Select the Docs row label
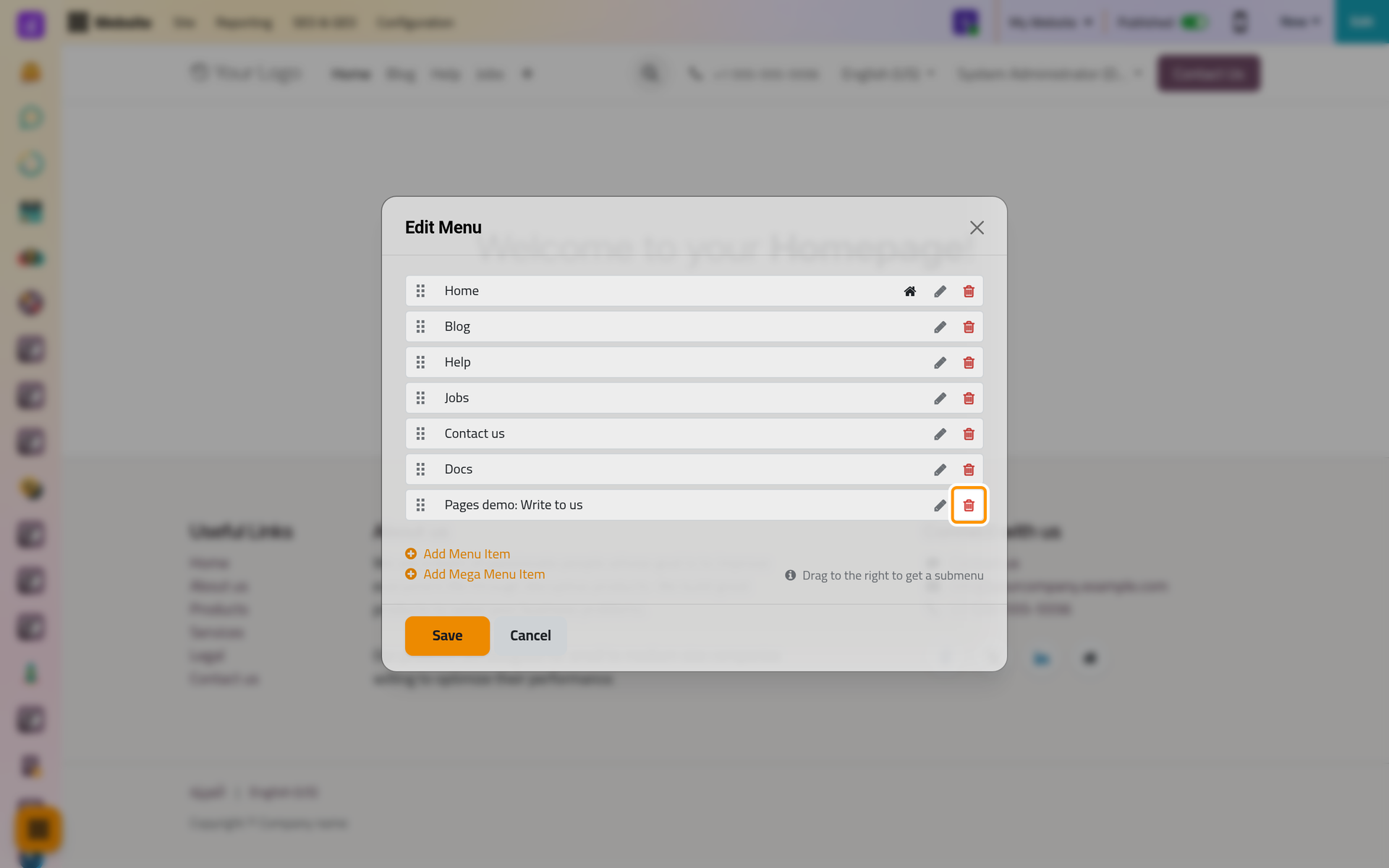This screenshot has width=1389, height=868. pos(459,469)
